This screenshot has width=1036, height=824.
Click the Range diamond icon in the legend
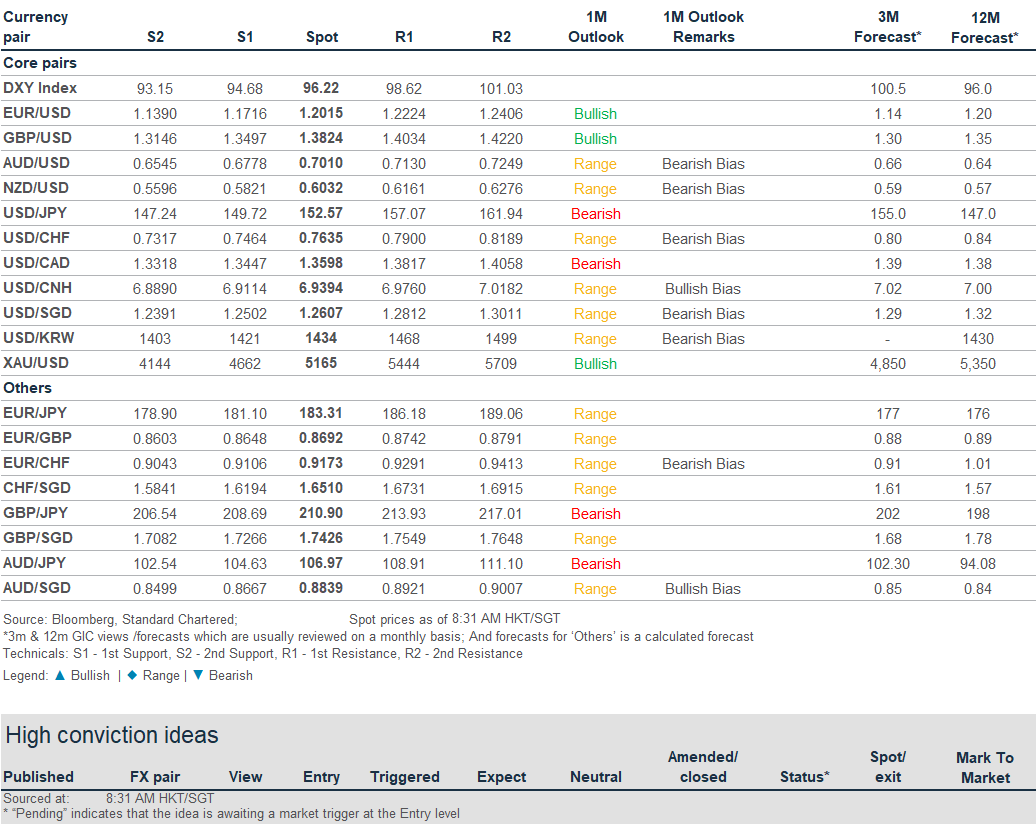click(131, 675)
